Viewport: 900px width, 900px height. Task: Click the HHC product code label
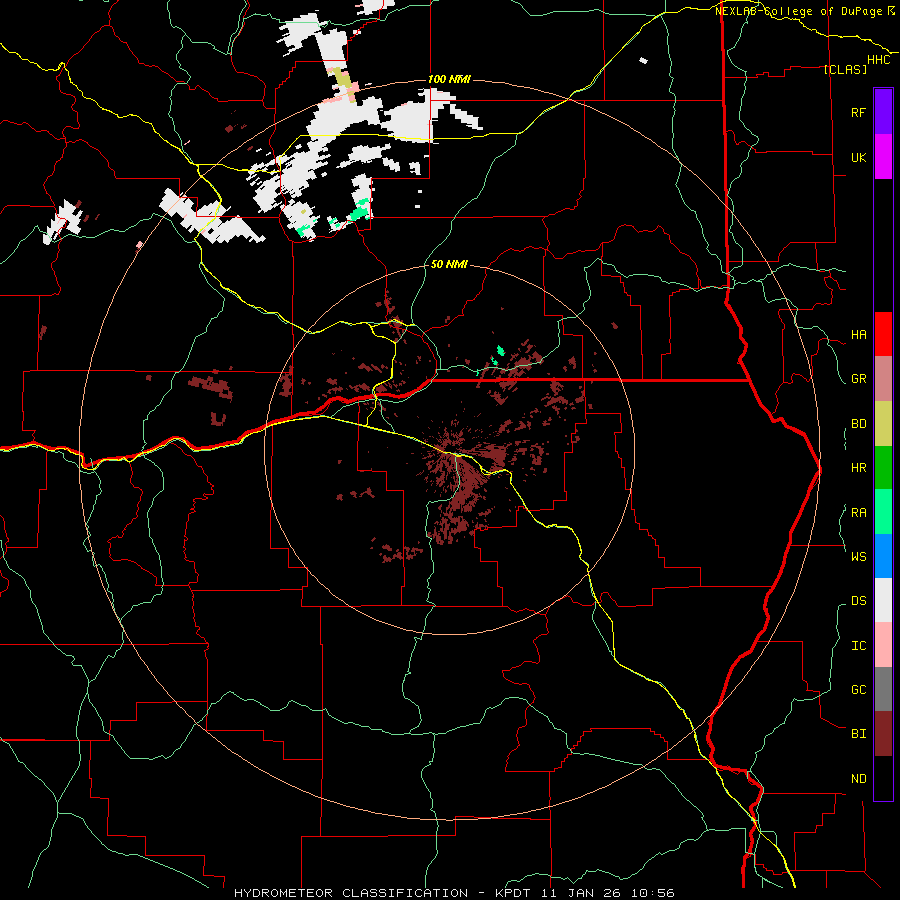pyautogui.click(x=878, y=60)
